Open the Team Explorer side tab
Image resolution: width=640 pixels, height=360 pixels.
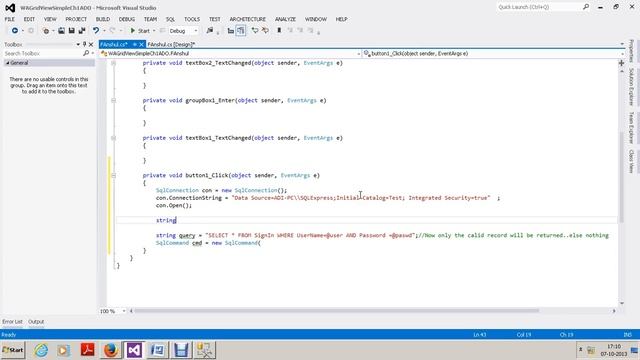(x=631, y=127)
